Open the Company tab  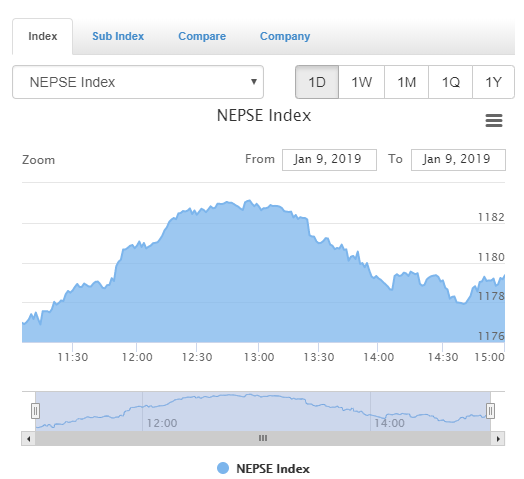click(x=285, y=36)
